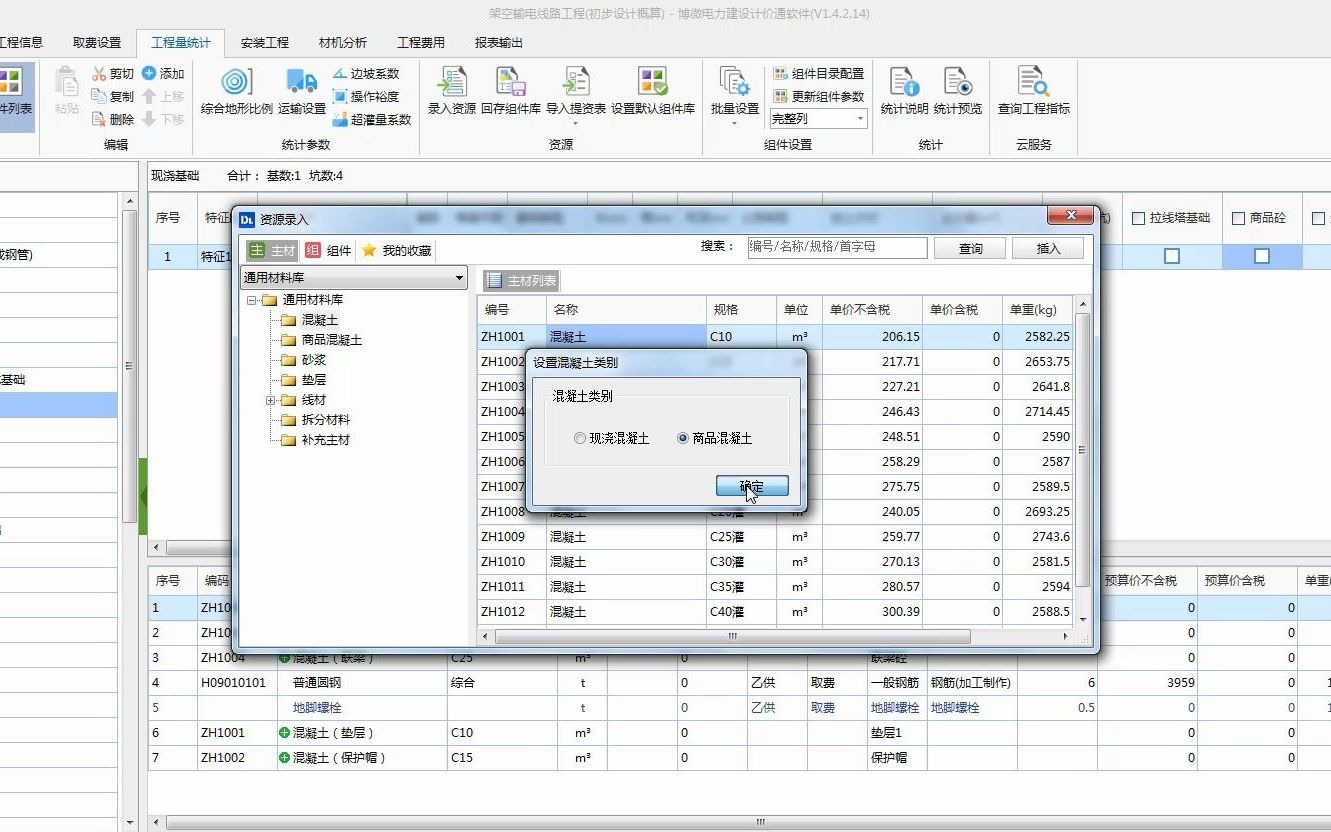Click 查询 search button
The width and height of the screenshot is (1331, 832).
[971, 248]
